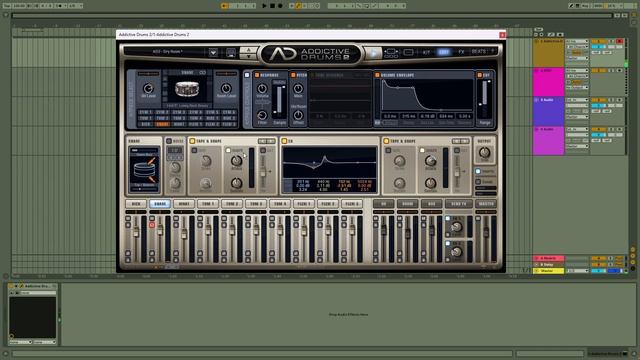Select the FLEXI 1 mixer channel button
640x360 pixels.
click(304, 204)
